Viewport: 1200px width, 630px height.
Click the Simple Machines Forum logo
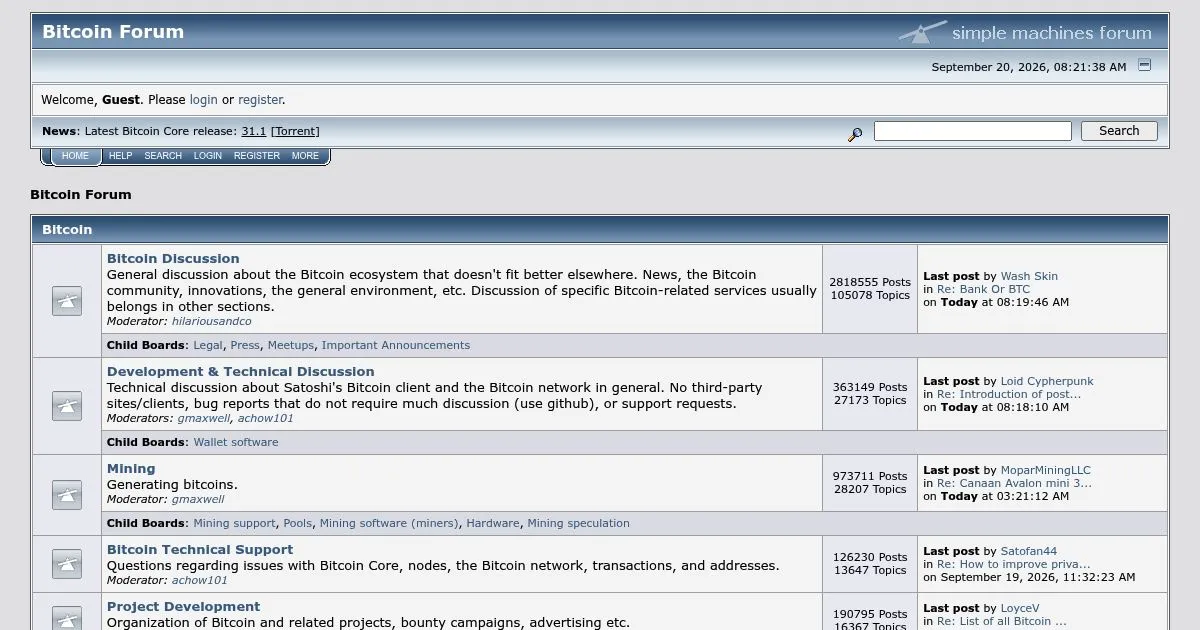1025,32
